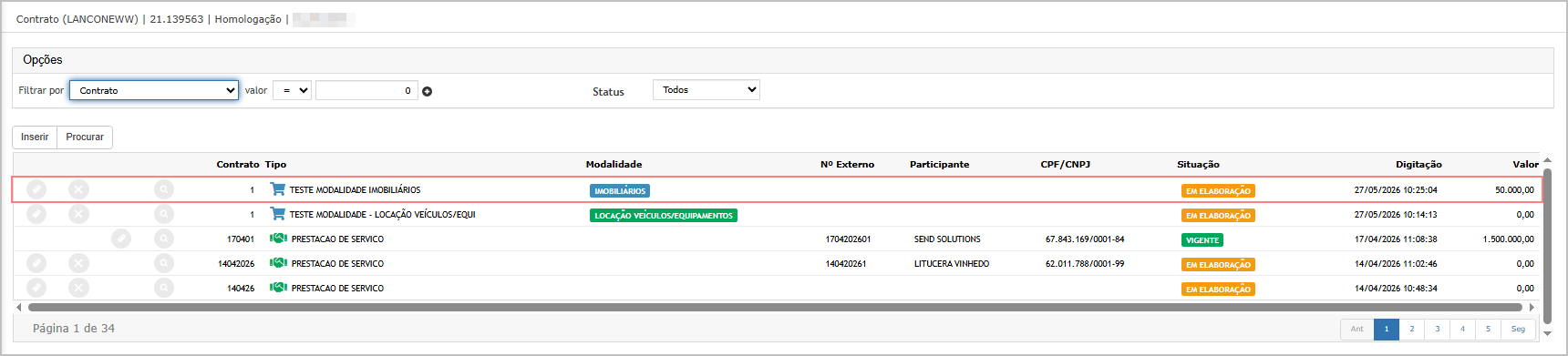Click CNPJ 62.011.788/0001-99
1568x356 pixels.
point(1085,264)
